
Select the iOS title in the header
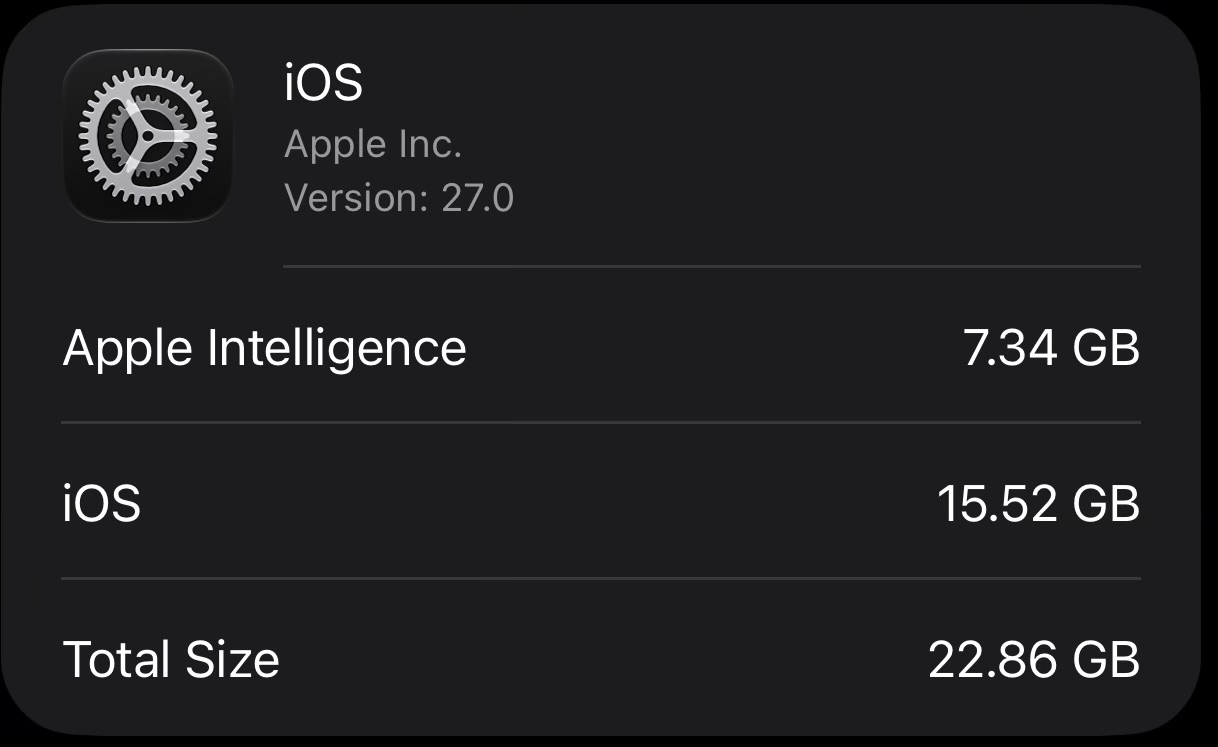pos(323,82)
